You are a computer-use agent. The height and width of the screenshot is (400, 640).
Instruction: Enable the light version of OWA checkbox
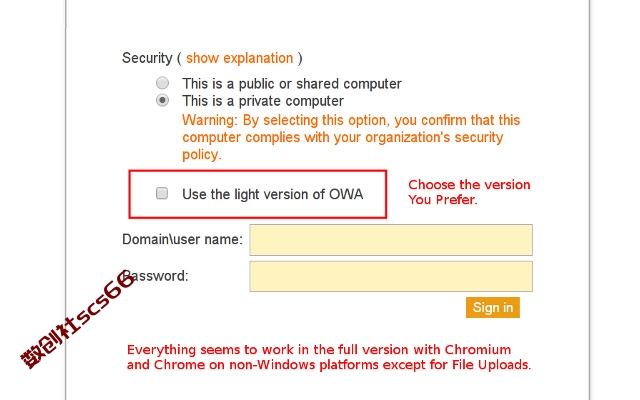point(162,193)
